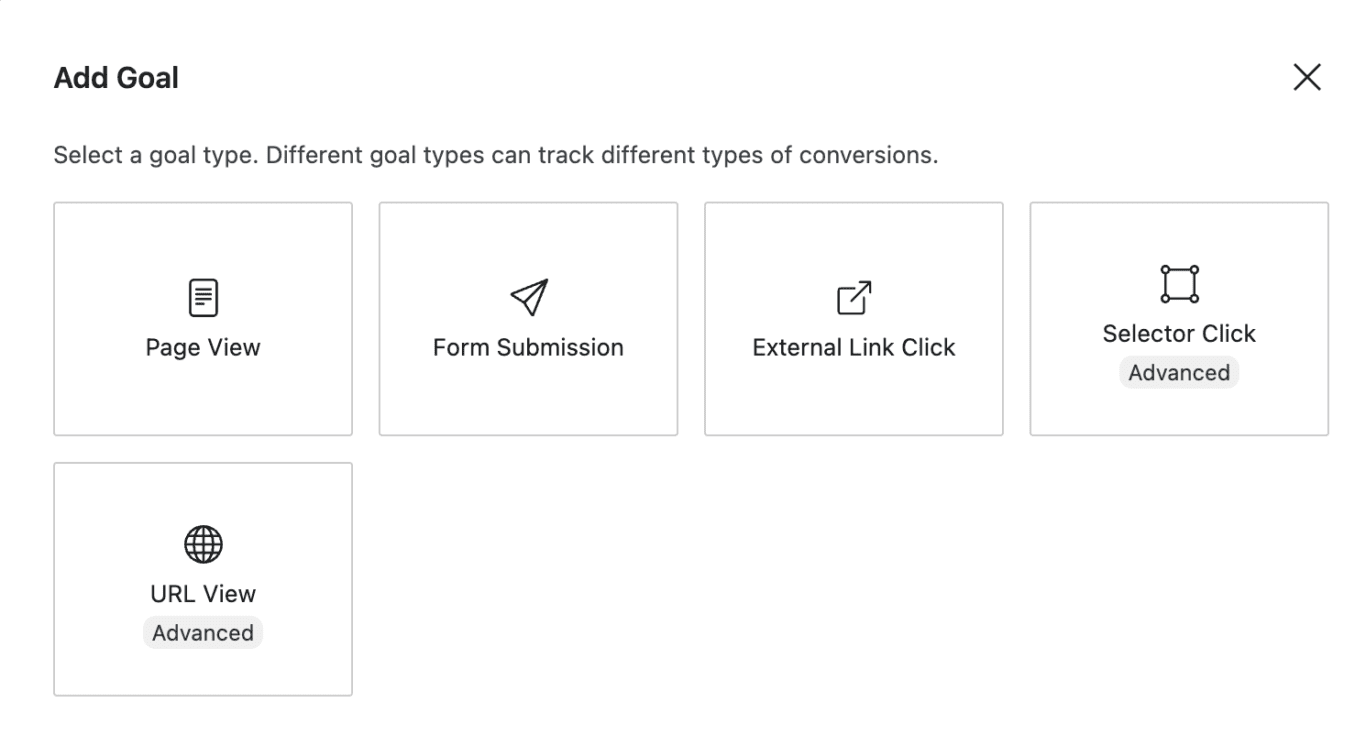
Task: Click the "Form Submission" text label
Action: click(x=528, y=348)
